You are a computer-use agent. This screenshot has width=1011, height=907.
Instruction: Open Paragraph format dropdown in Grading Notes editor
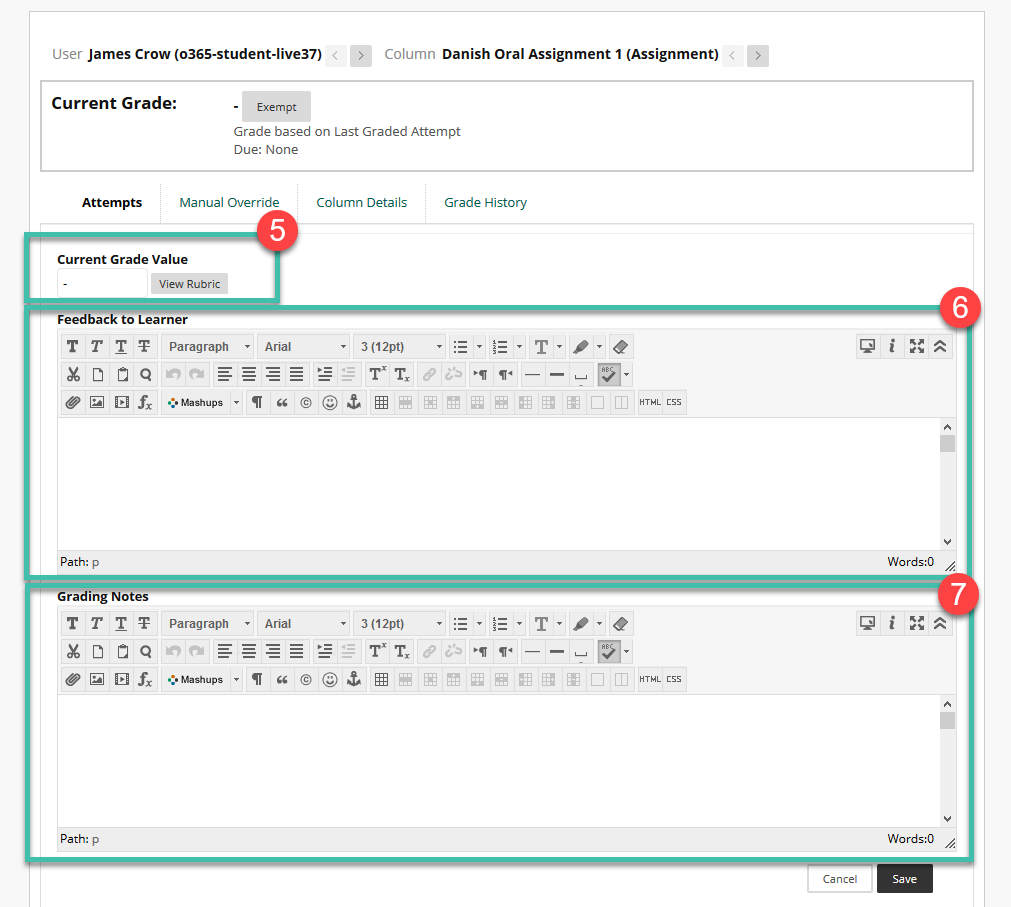(x=208, y=624)
